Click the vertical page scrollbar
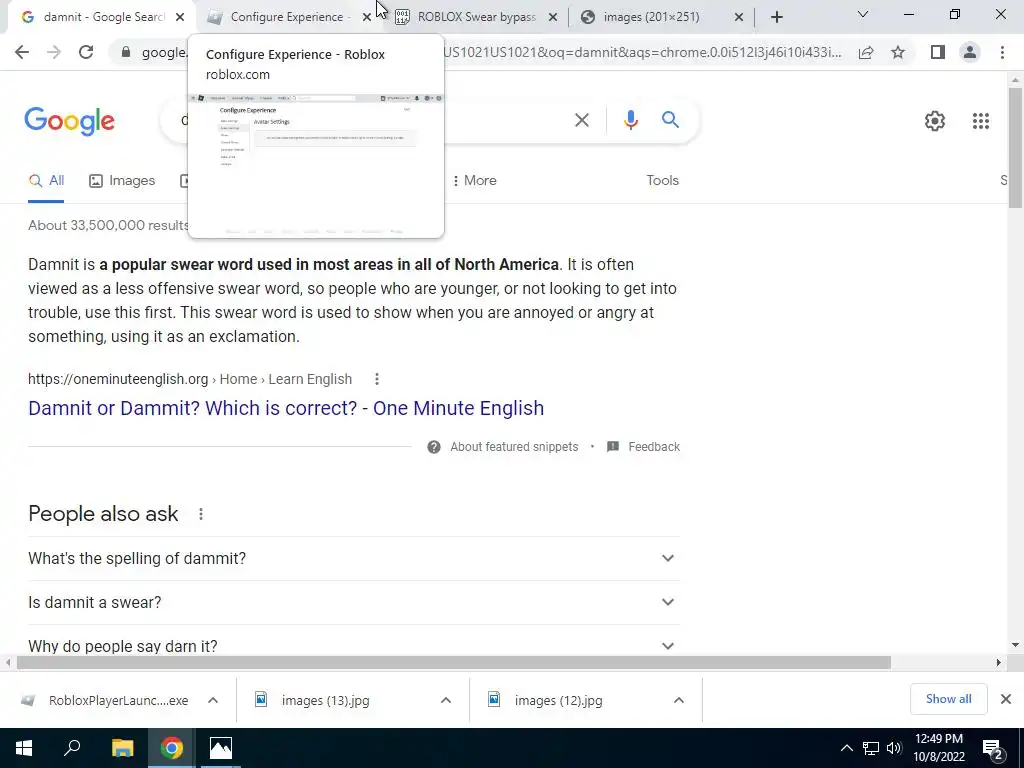The height and width of the screenshot is (768, 1024). [1015, 148]
